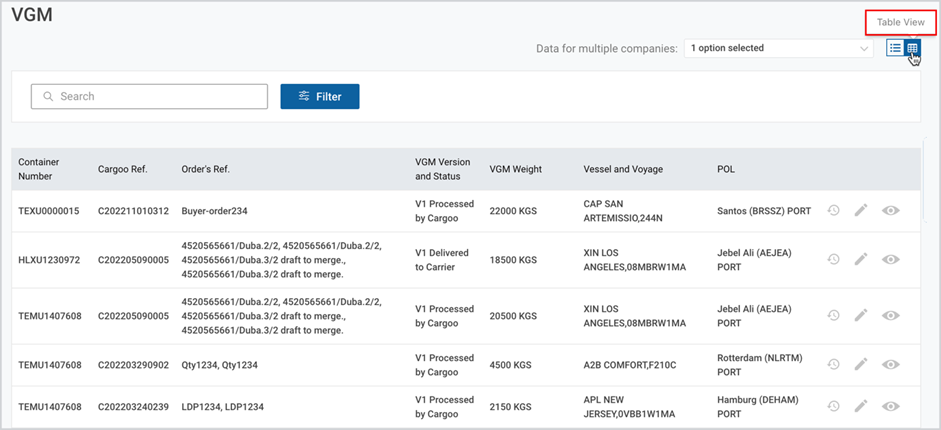
Task: Show history for the 20500 KGS row
Action: click(x=833, y=315)
